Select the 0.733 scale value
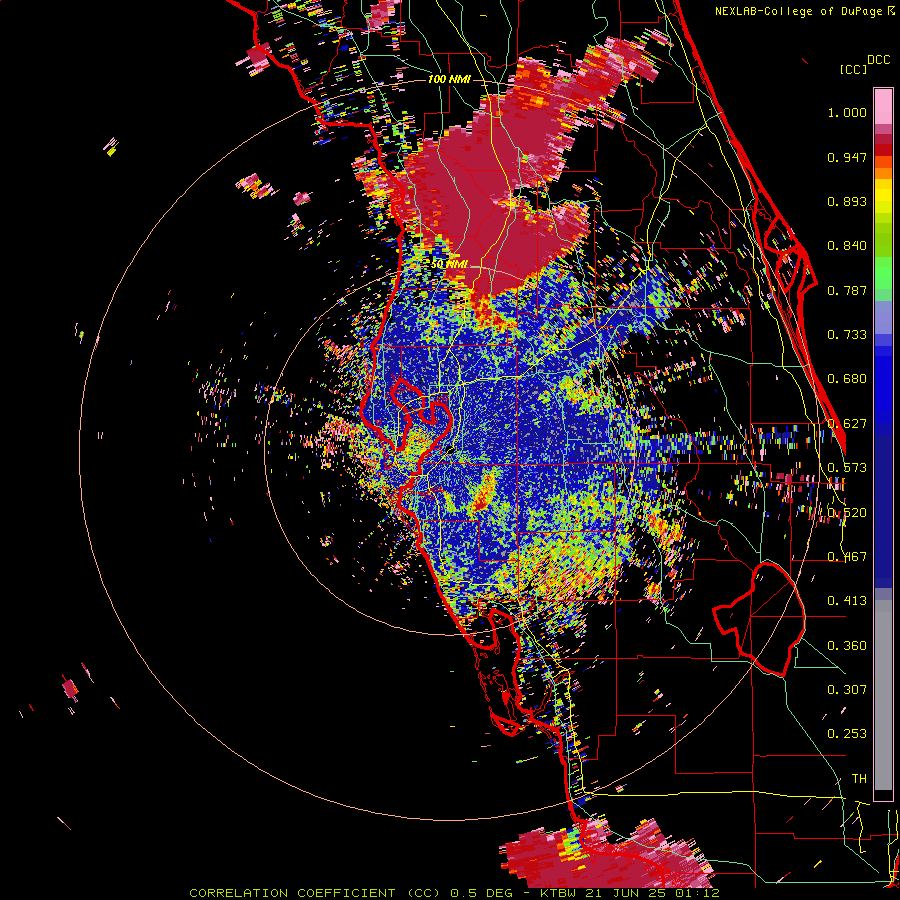Image resolution: width=900 pixels, height=900 pixels. point(847,335)
